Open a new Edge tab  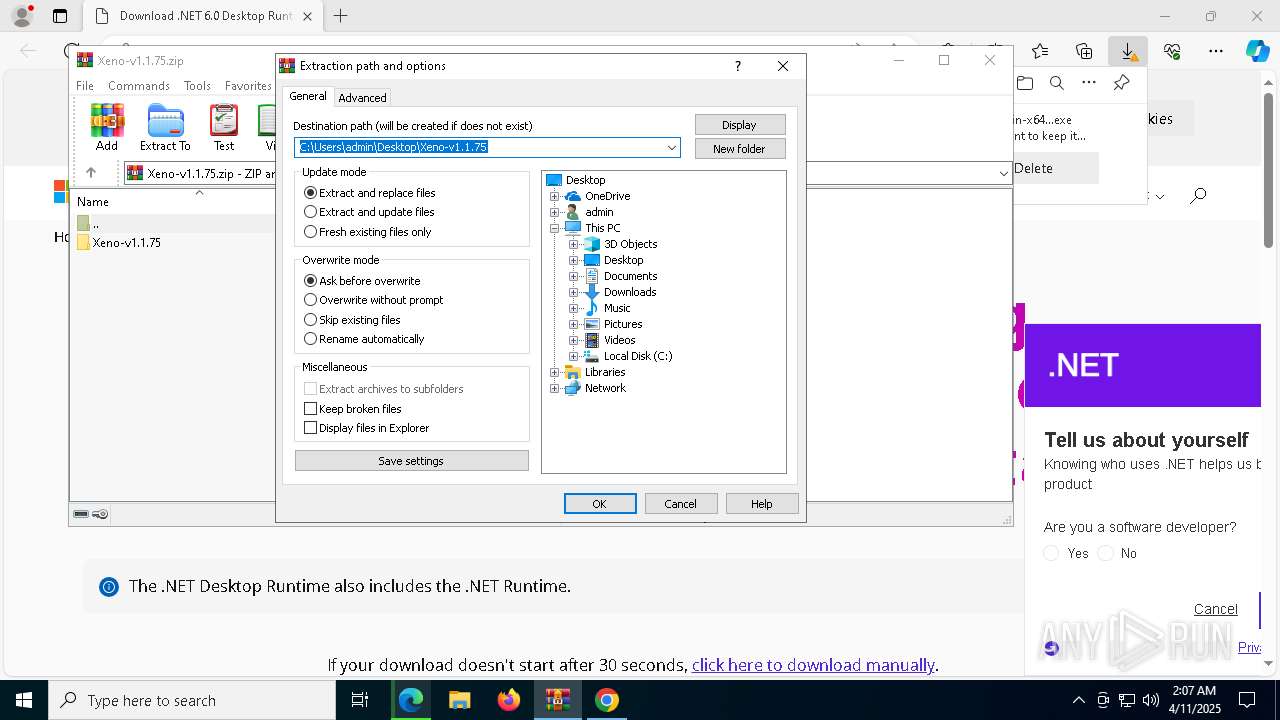coord(340,16)
